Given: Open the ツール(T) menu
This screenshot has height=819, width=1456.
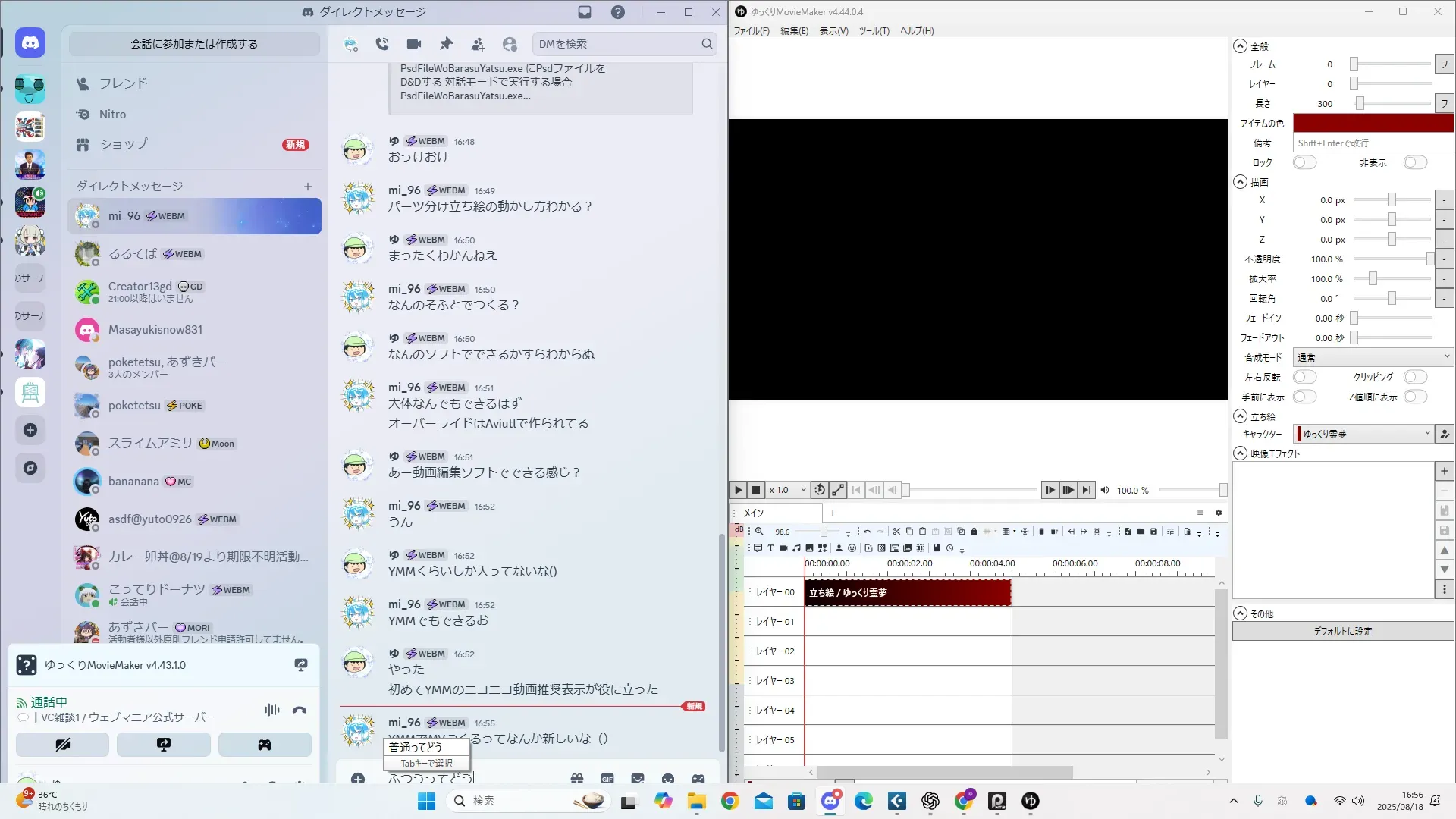Looking at the screenshot, I should tap(874, 31).
